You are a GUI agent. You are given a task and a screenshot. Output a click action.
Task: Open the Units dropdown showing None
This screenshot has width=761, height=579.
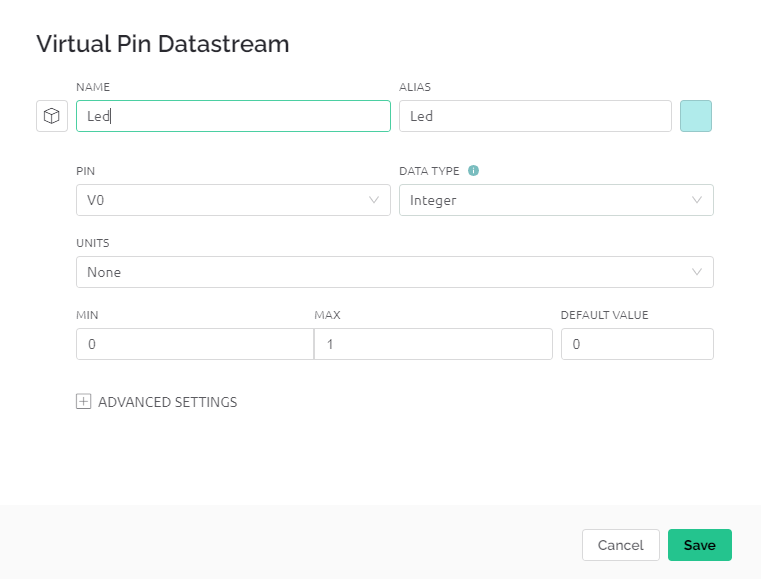pyautogui.click(x=395, y=272)
